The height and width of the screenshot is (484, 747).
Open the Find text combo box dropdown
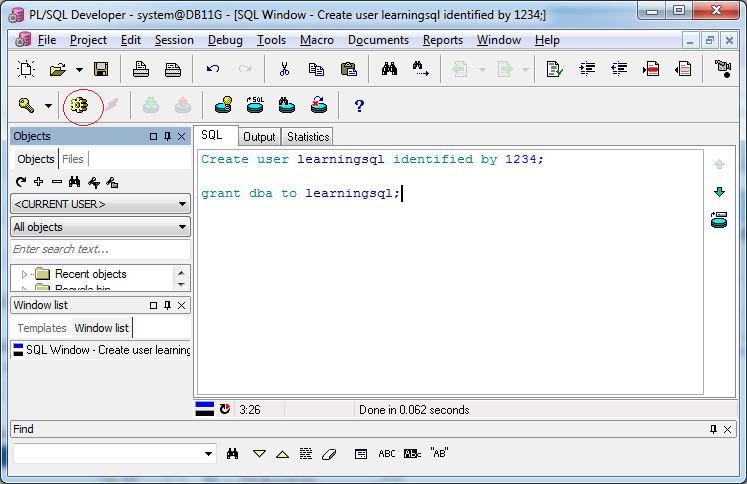click(208, 454)
